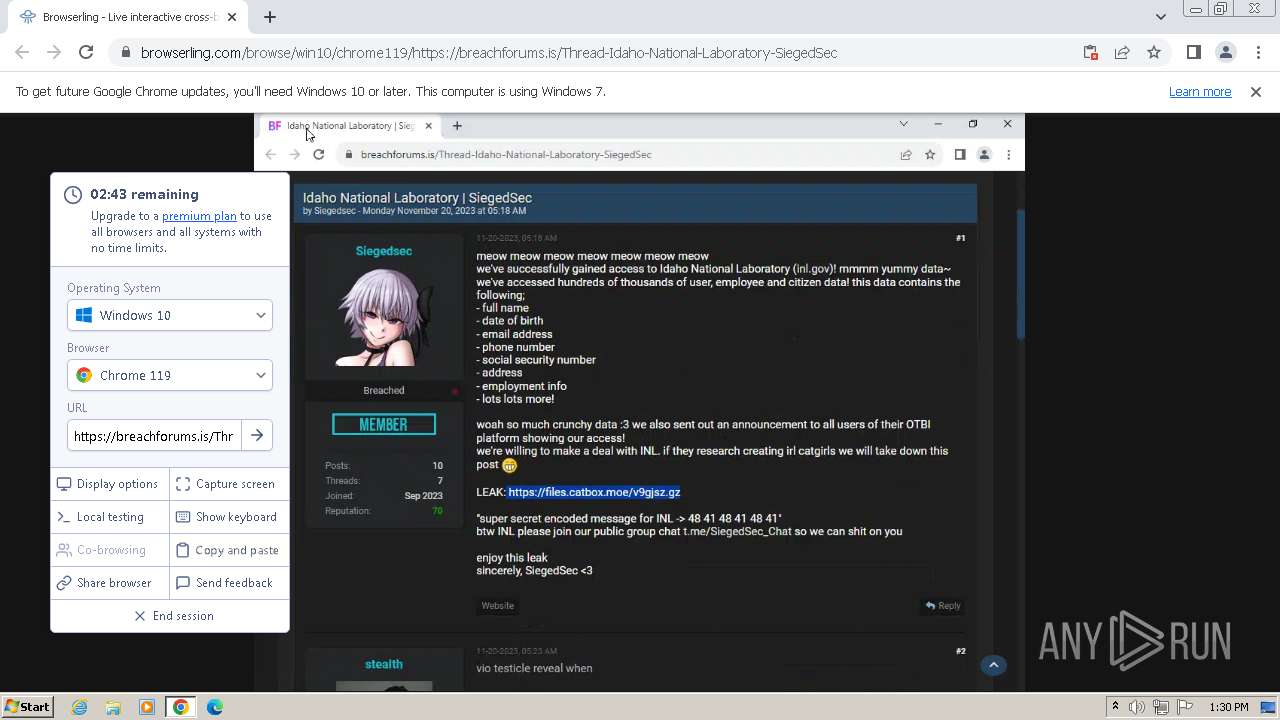This screenshot has height=720, width=1280.
Task: Open post #1 permalink
Action: click(x=960, y=238)
